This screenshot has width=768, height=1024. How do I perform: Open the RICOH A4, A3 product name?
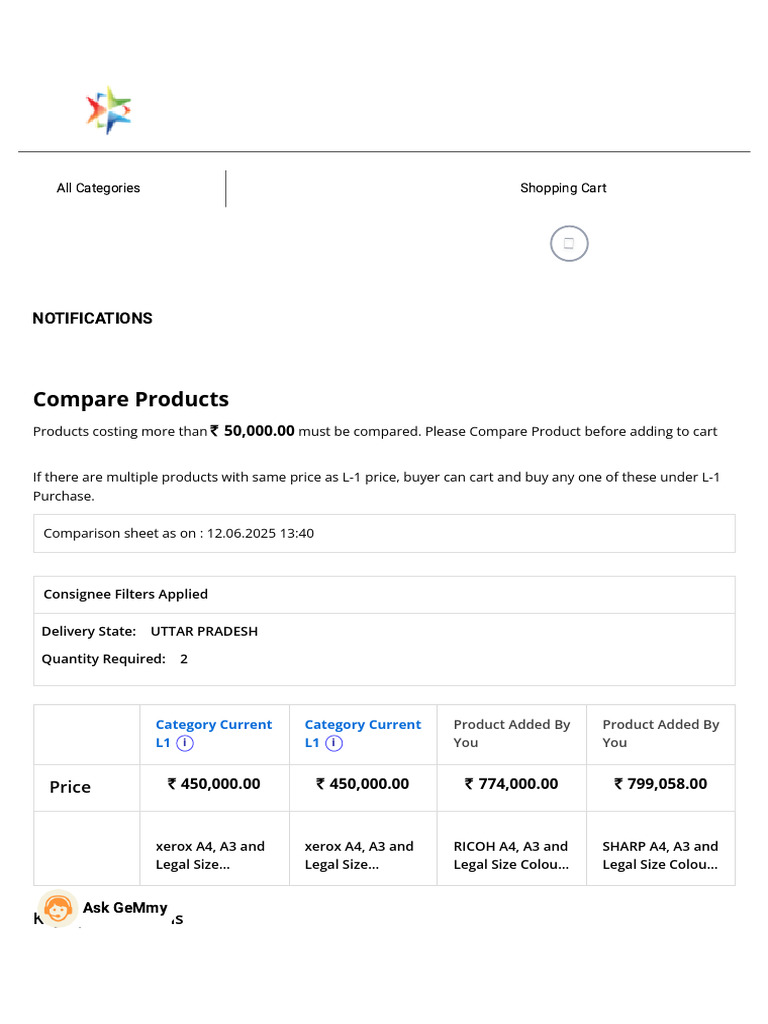(511, 855)
